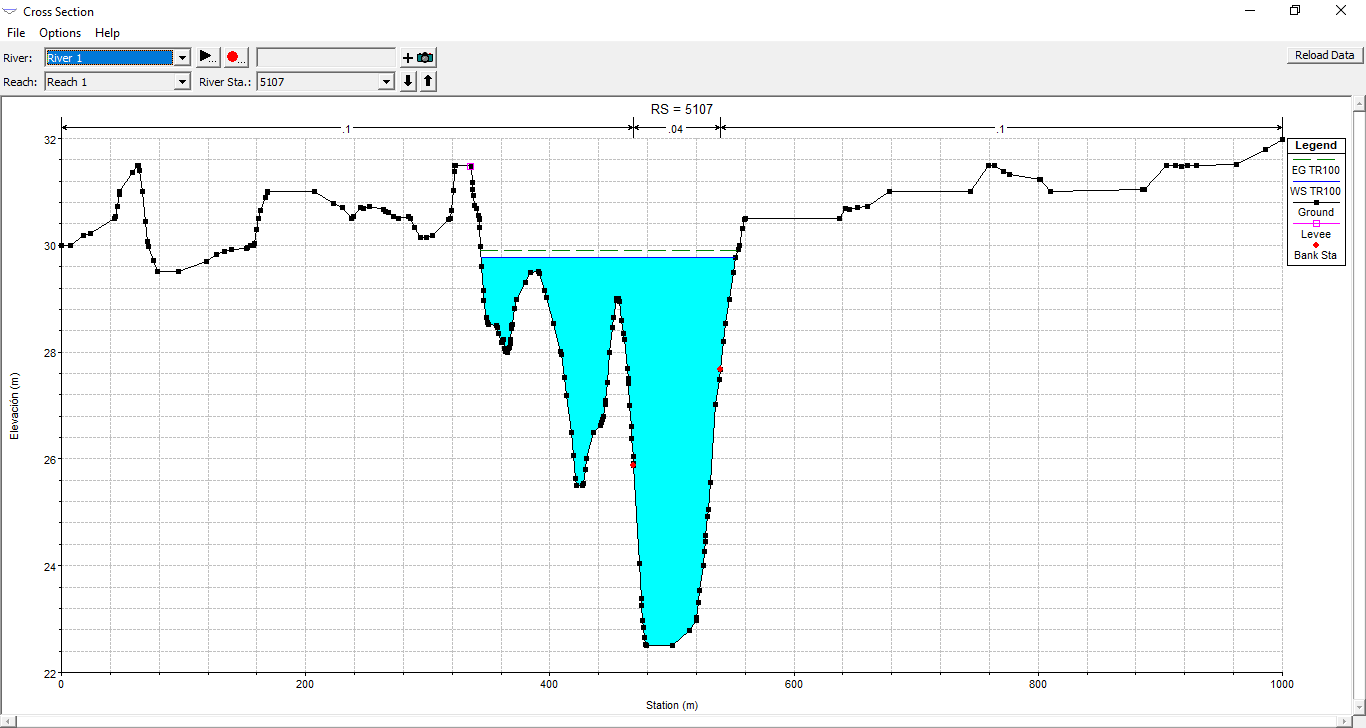Click the empty field beside the record button
Viewport: 1366px width, 728px height.
326,57
